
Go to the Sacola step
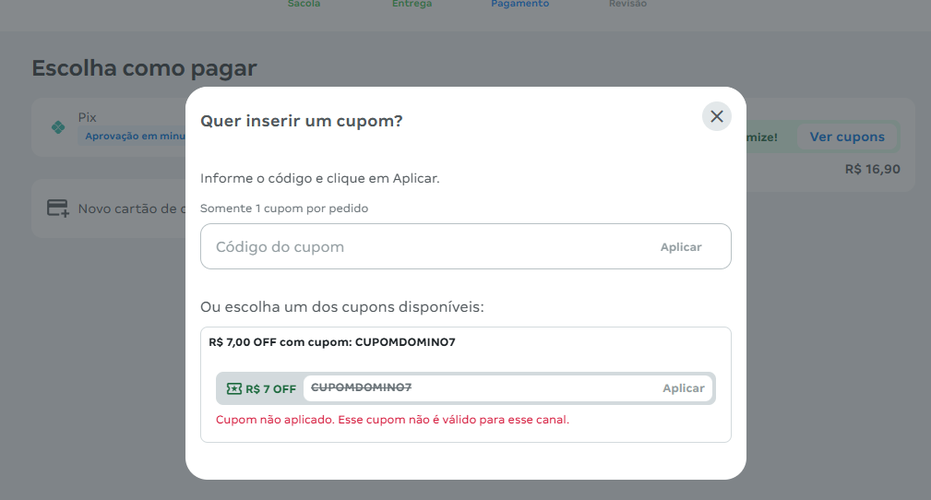[304, 4]
